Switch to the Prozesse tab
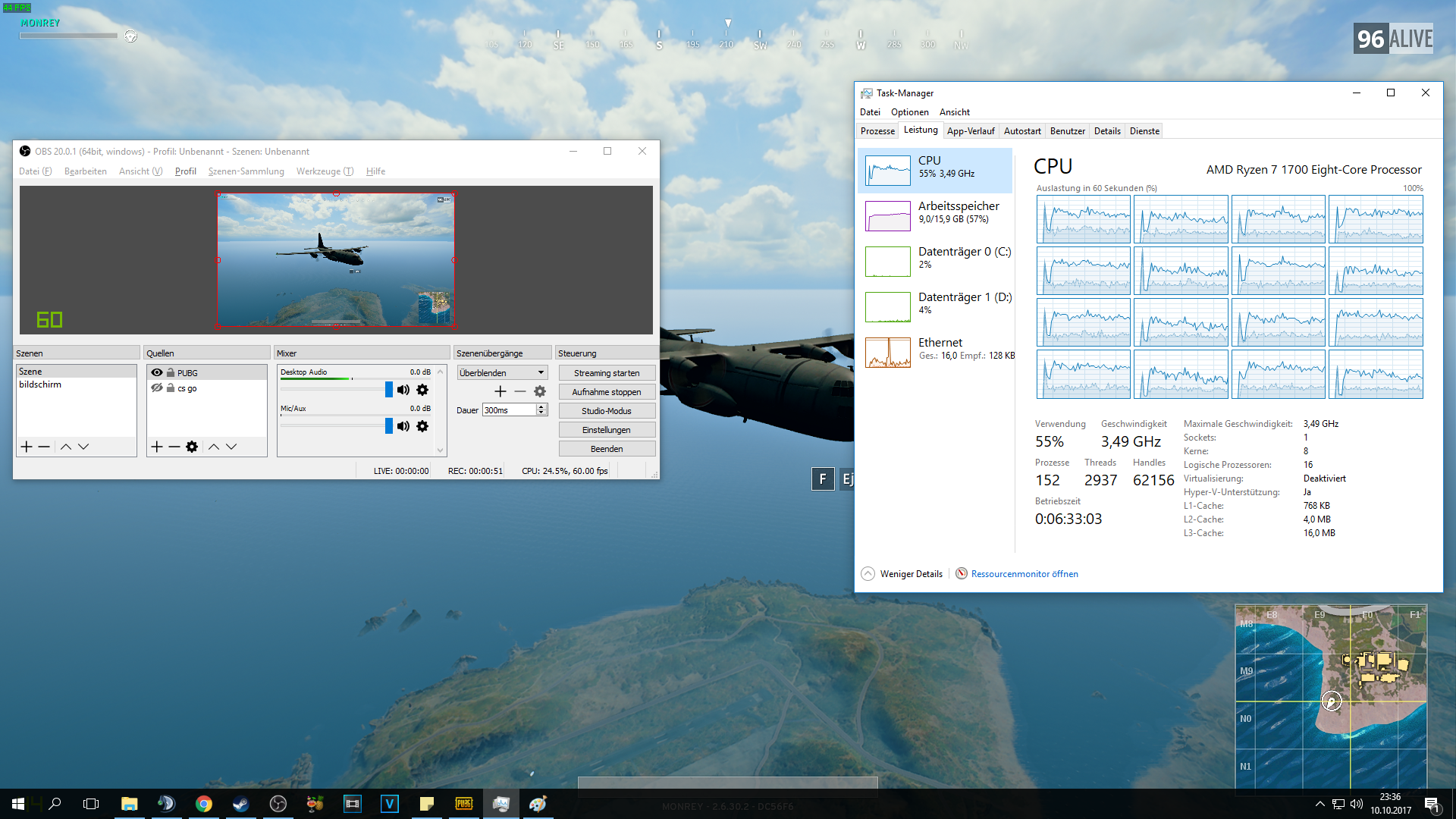 [x=877, y=131]
